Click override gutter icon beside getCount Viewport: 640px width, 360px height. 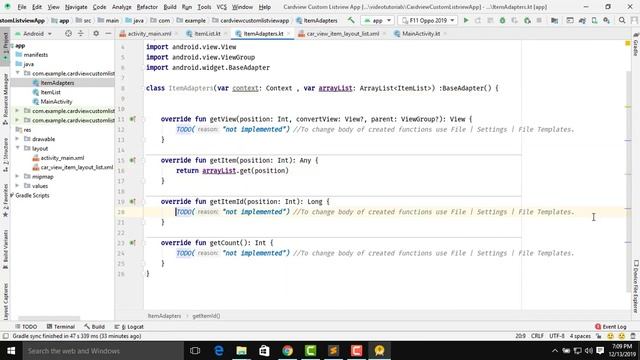[133, 243]
